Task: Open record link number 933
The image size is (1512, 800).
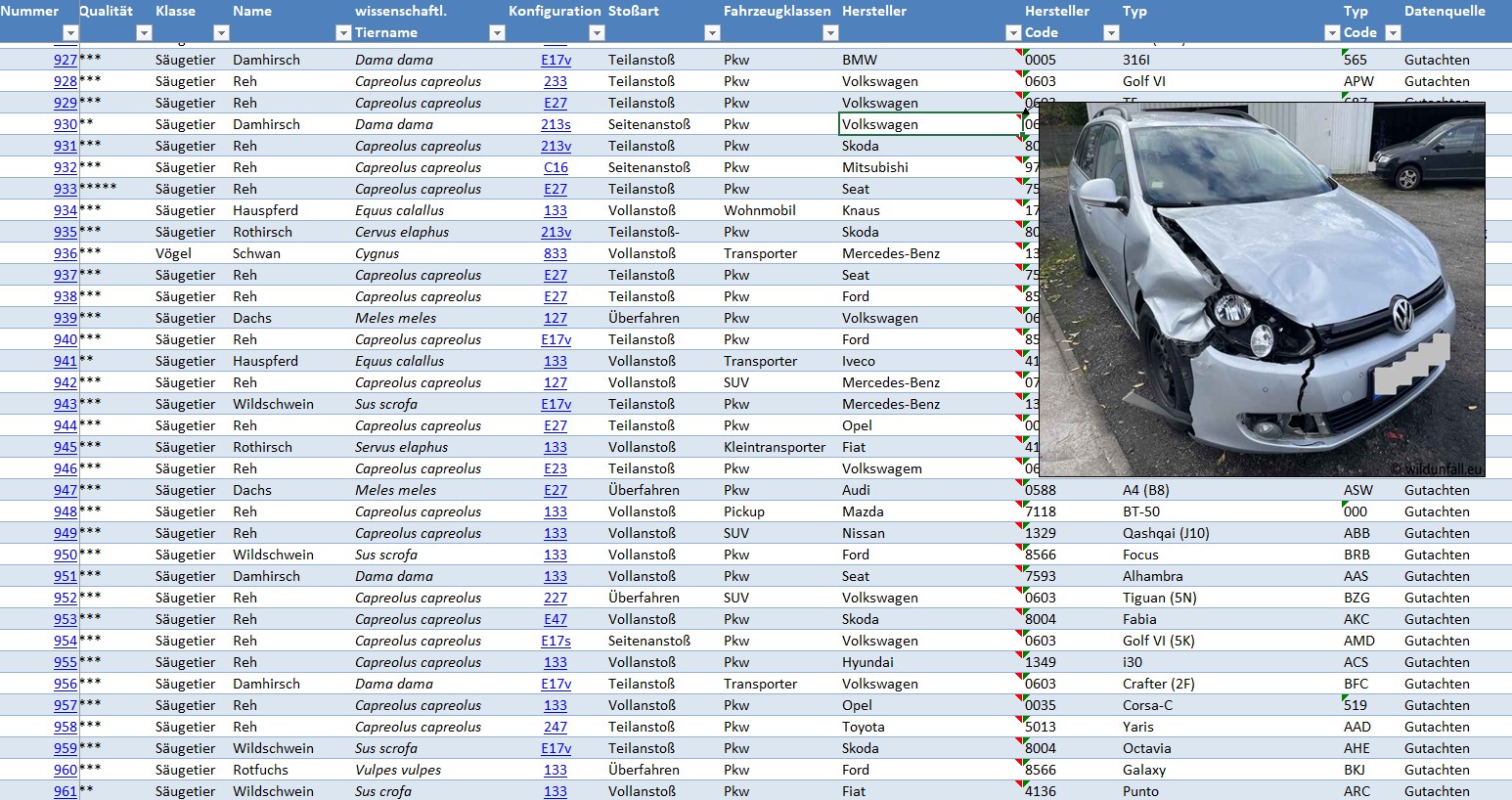Action: [x=66, y=189]
